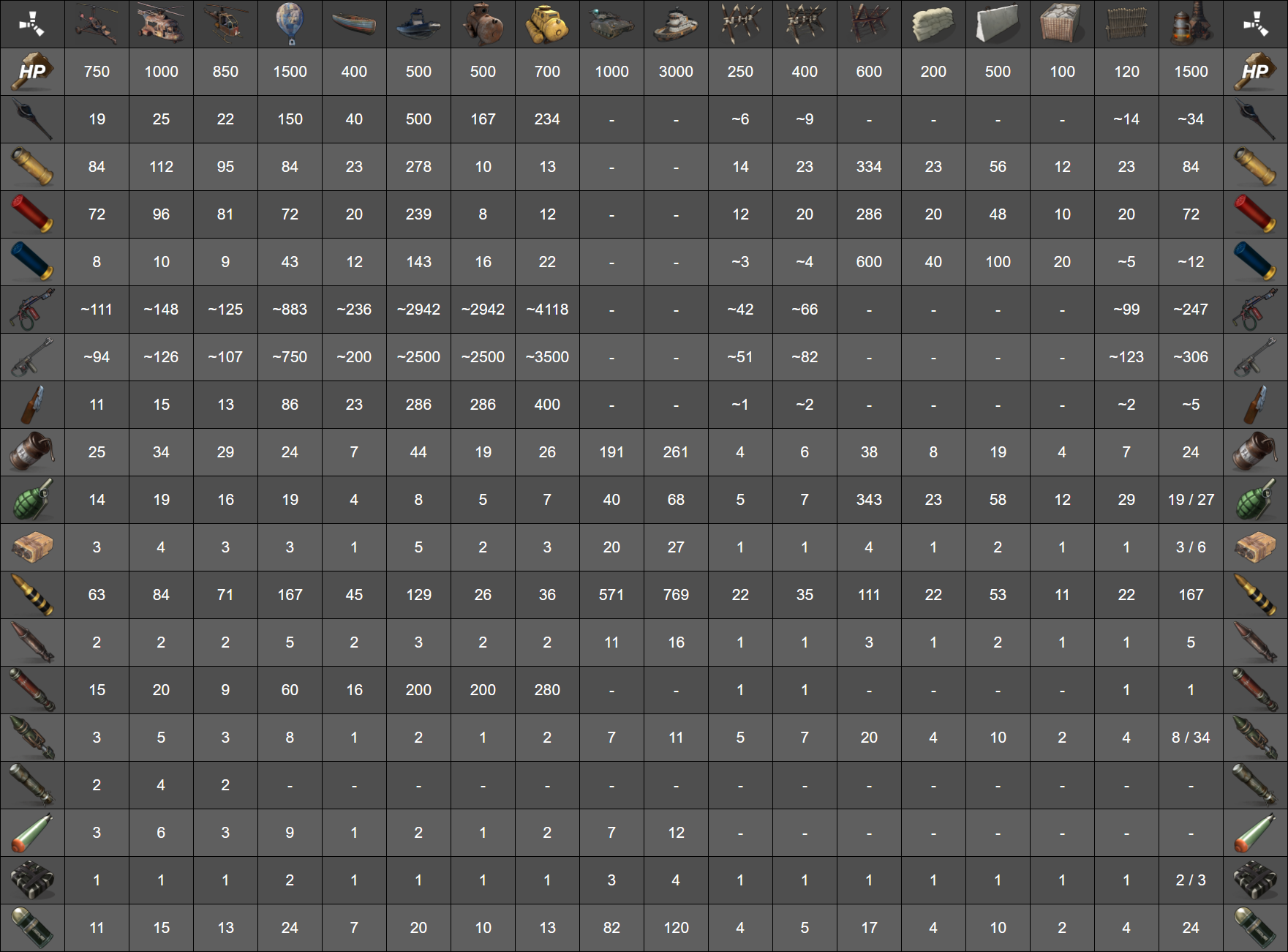This screenshot has height=952, width=1288.
Task: Click the attack helicopter icon above 850
Action: pos(225,23)
